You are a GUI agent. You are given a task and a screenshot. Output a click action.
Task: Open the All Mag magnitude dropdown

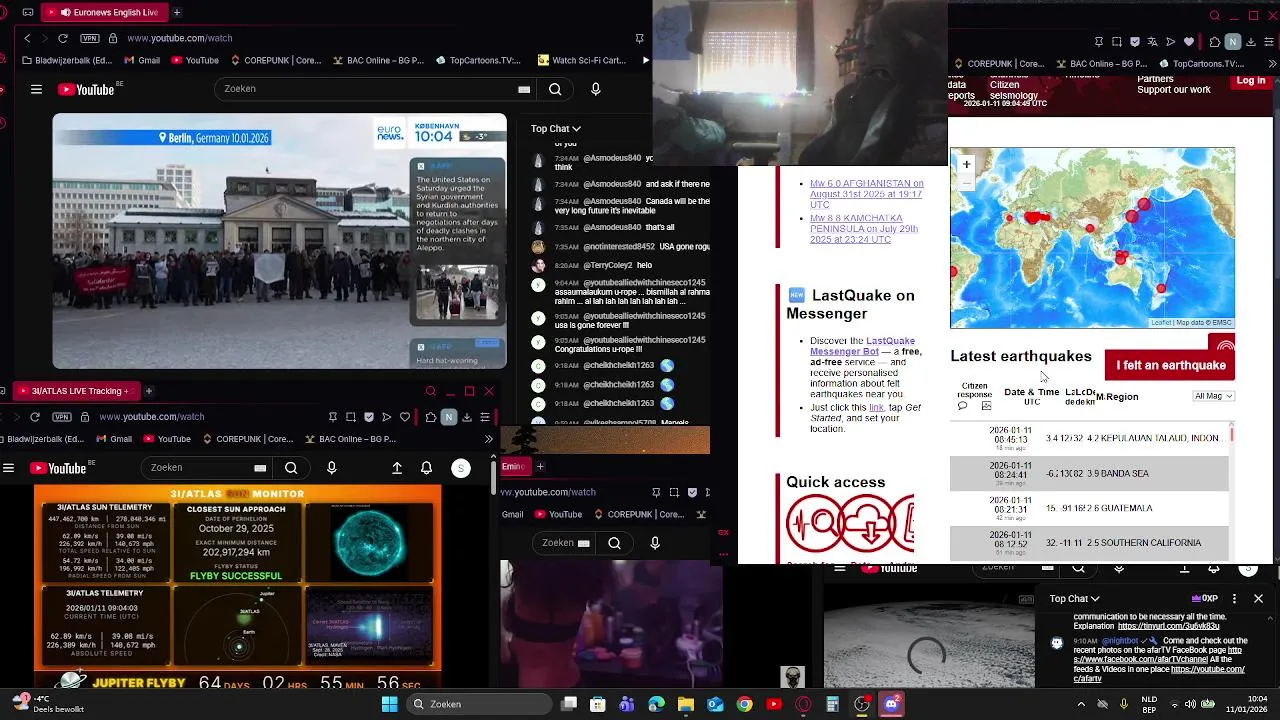point(1214,396)
